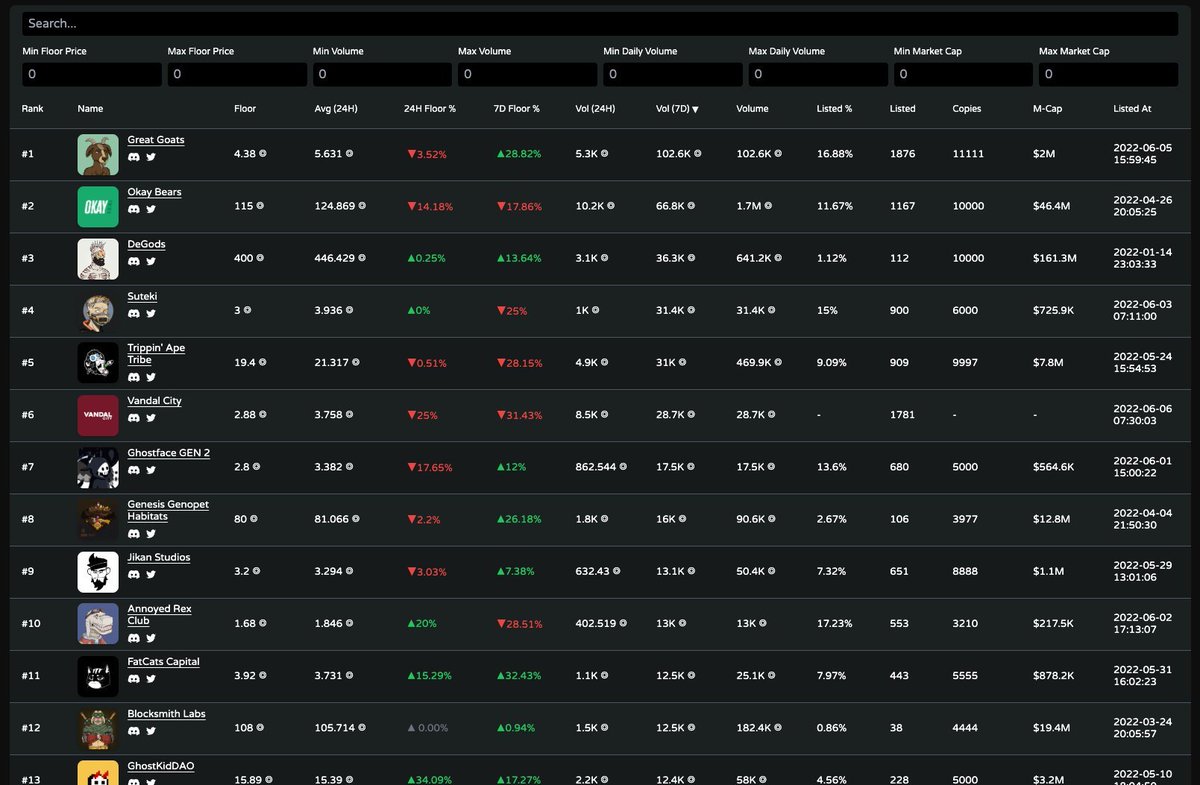Open Okay Bears Discord icon
This screenshot has width=1200, height=785.
pyautogui.click(x=134, y=209)
